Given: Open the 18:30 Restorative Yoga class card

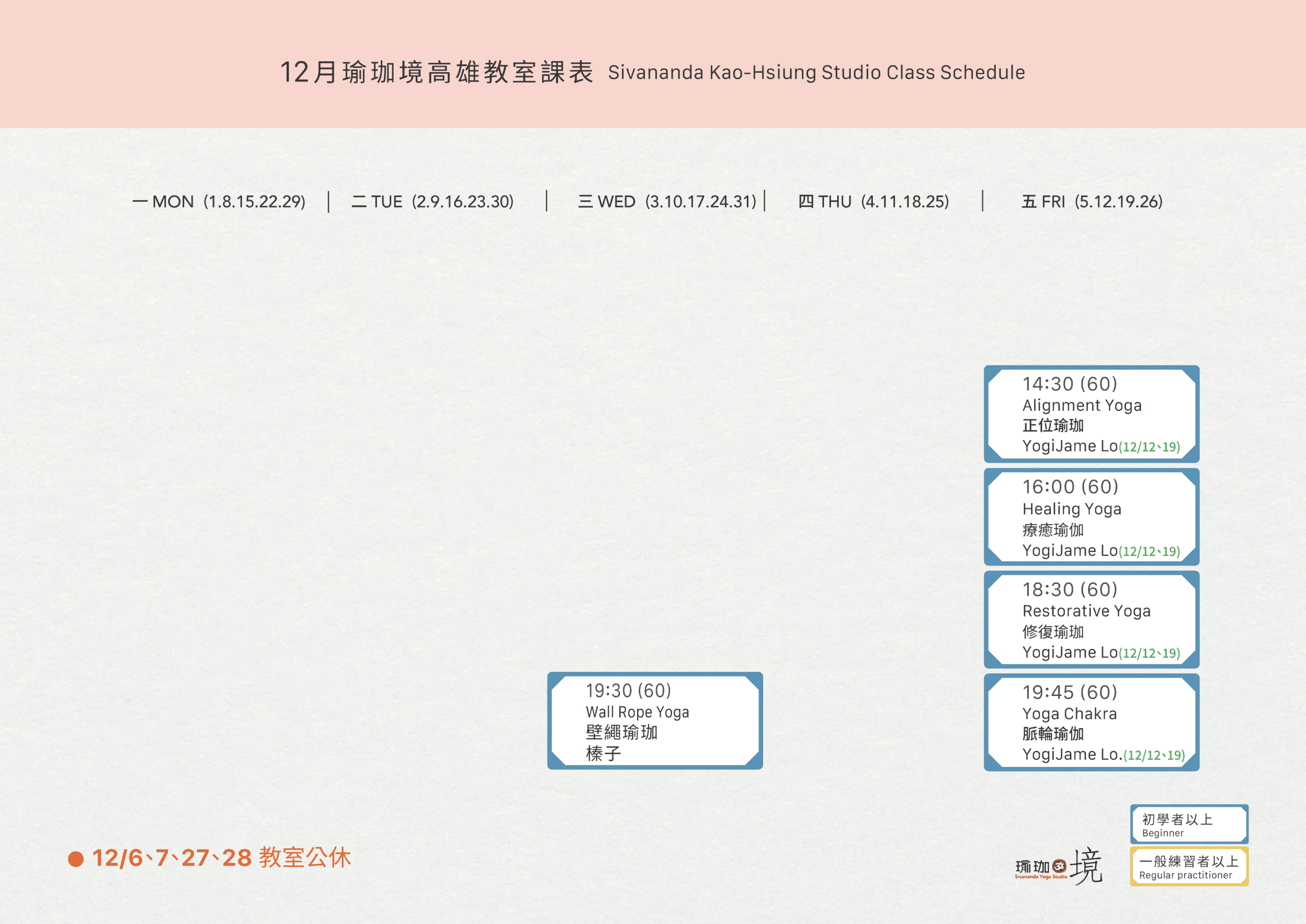Looking at the screenshot, I should [1091, 619].
